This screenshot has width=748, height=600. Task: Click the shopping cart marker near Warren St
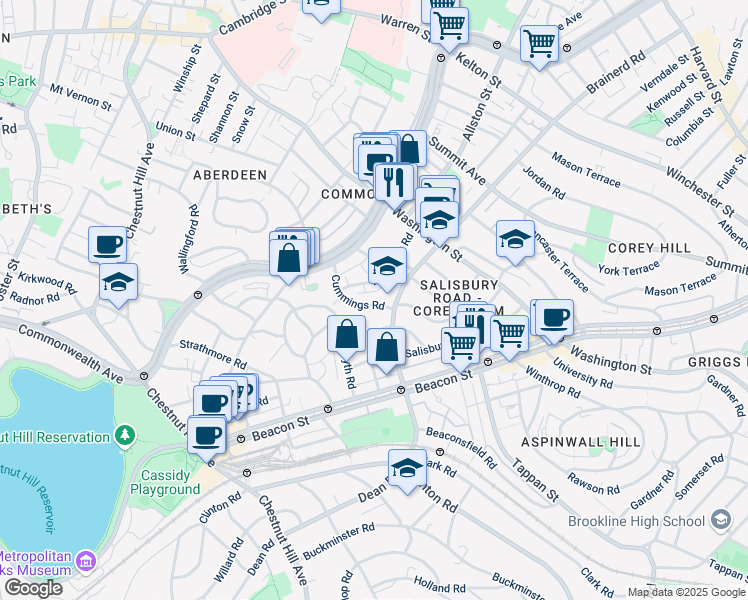pyautogui.click(x=449, y=26)
